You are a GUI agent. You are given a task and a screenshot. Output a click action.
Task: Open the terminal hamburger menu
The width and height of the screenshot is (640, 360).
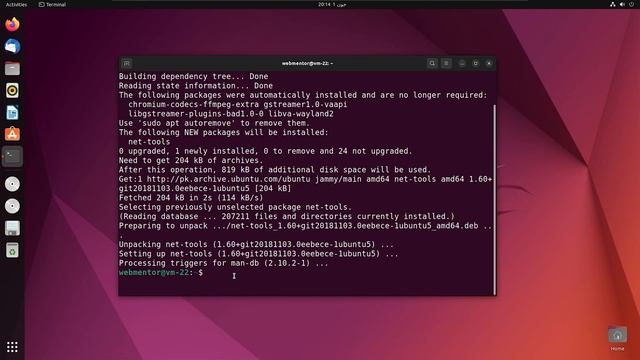click(446, 63)
